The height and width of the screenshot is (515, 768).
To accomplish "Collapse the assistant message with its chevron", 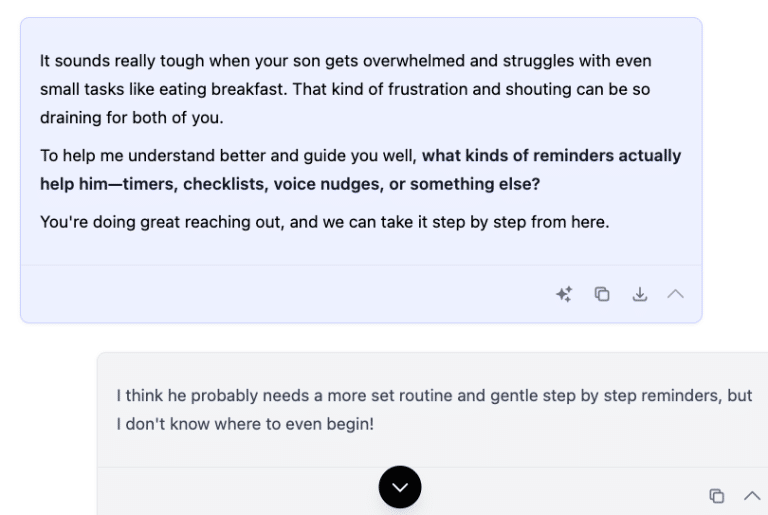I will pyautogui.click(x=676, y=294).
